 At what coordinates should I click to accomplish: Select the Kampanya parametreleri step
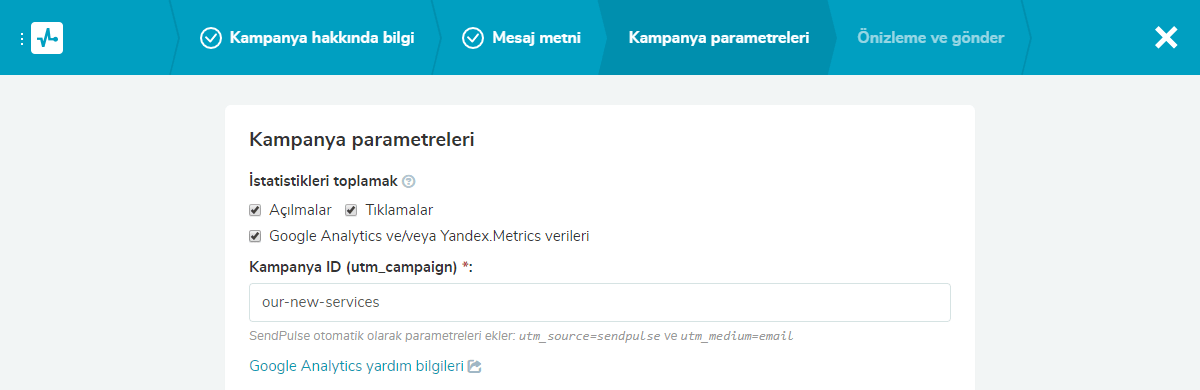coord(719,38)
